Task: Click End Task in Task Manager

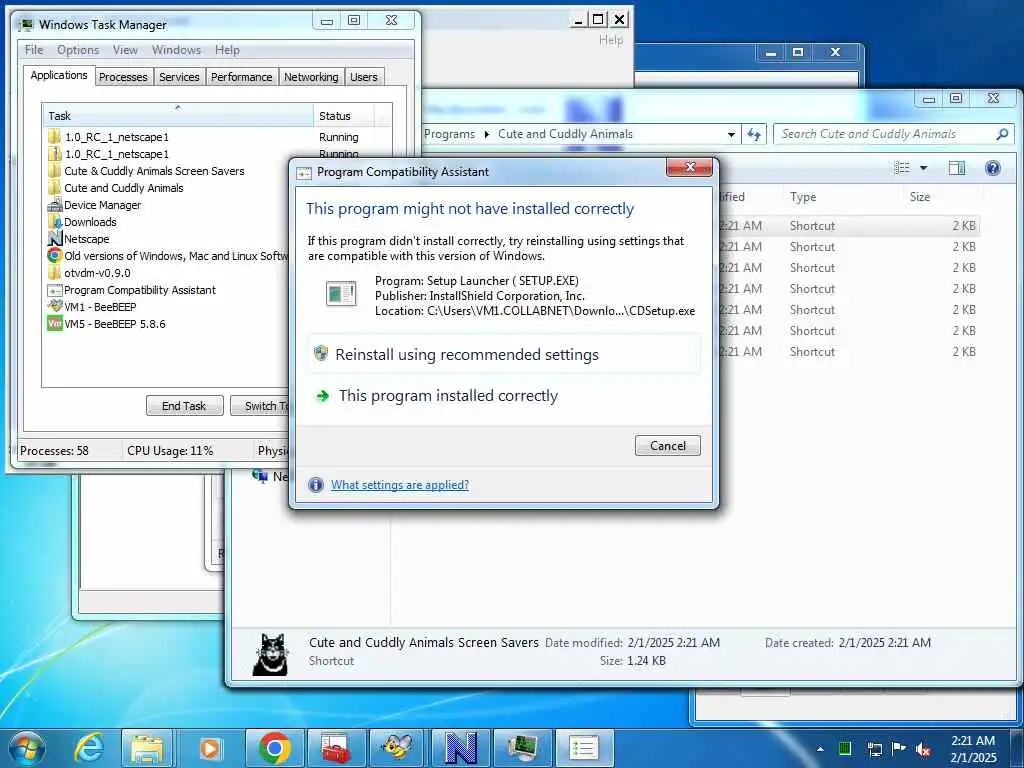Action: coord(184,406)
